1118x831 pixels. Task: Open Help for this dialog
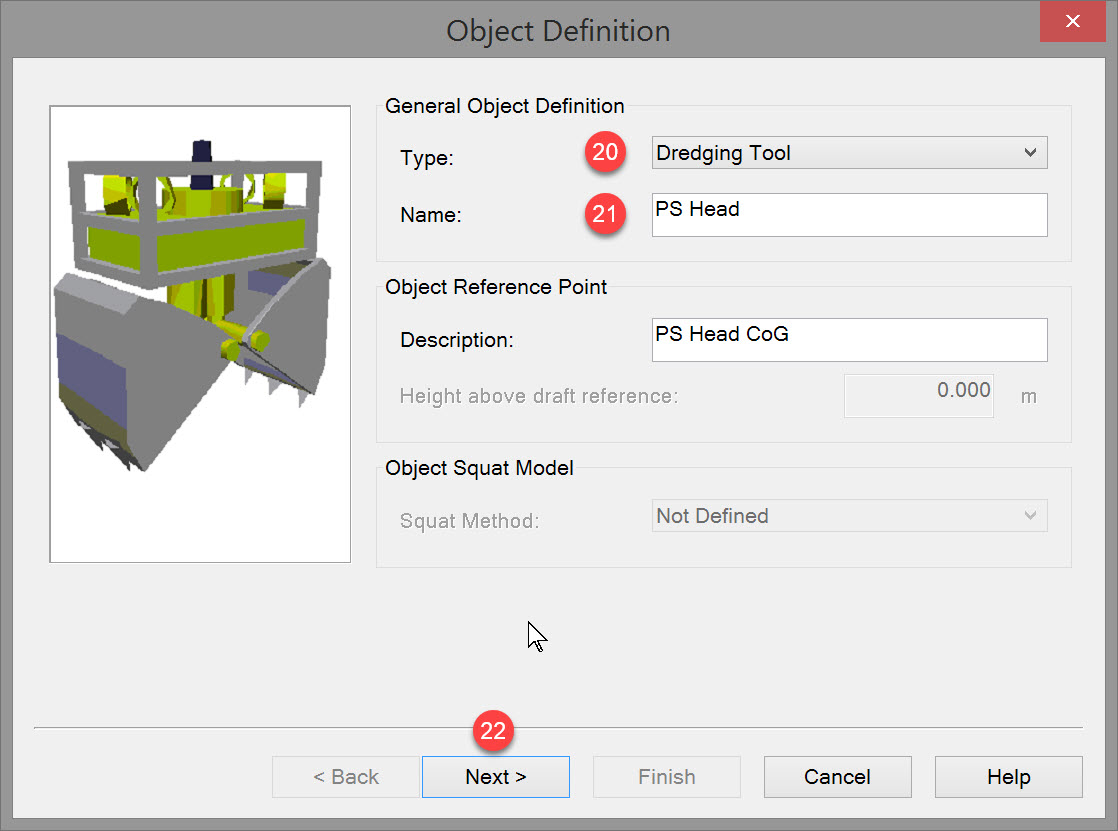click(1008, 777)
